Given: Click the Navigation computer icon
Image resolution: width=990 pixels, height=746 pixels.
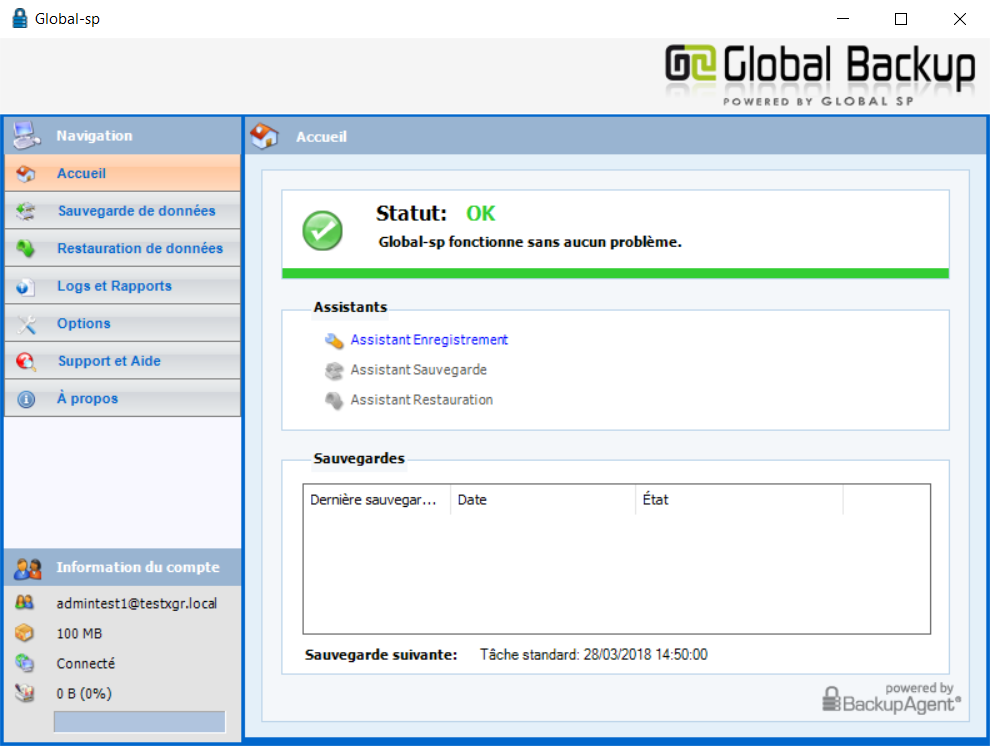Looking at the screenshot, I should [x=27, y=135].
